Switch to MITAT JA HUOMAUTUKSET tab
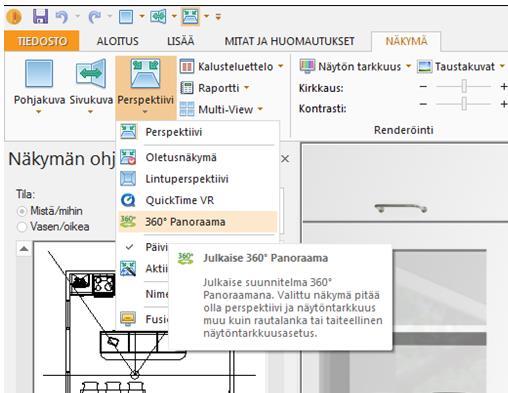508x393 pixels. click(x=289, y=41)
